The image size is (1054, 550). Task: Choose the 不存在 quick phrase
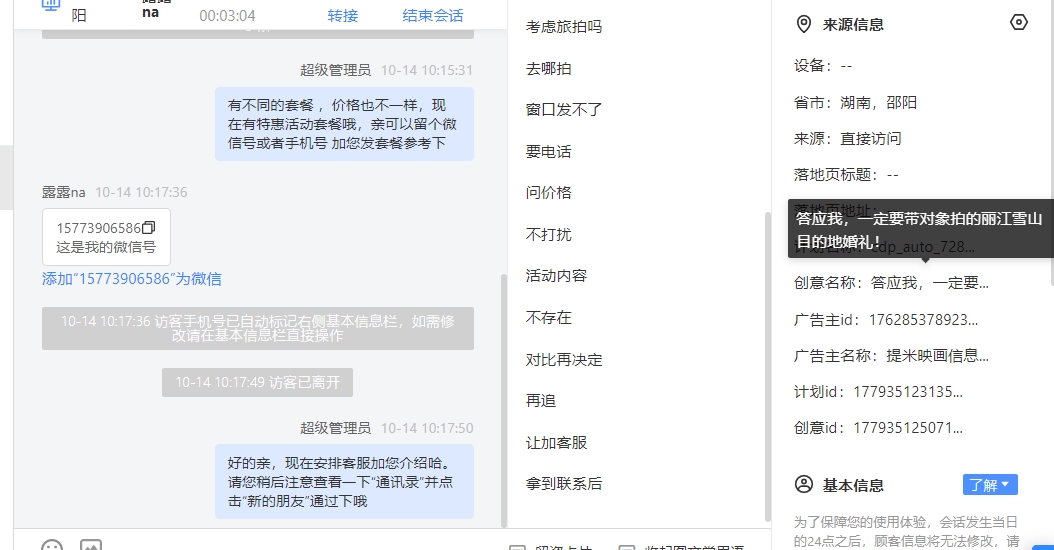tap(549, 317)
